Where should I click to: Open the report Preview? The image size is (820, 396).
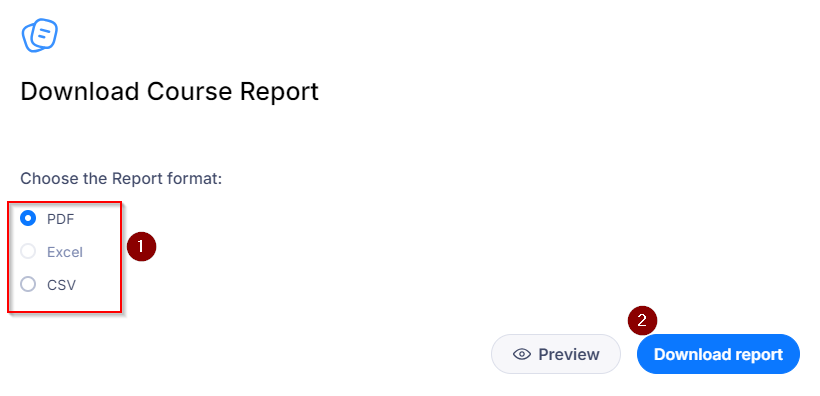click(x=555, y=354)
